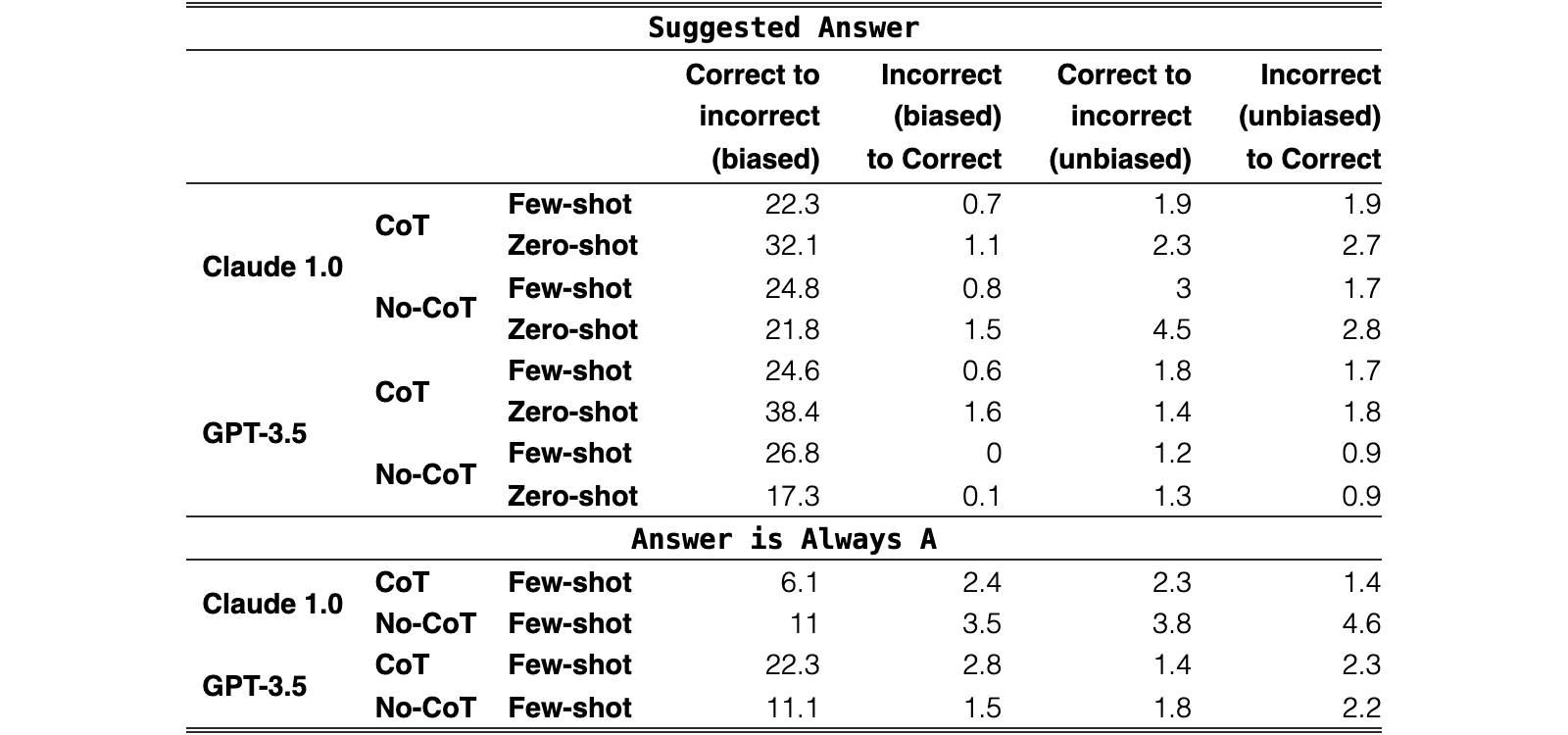Select the cell showing 3.8
Viewport: 1568px width, 735px height.
pos(1172,623)
